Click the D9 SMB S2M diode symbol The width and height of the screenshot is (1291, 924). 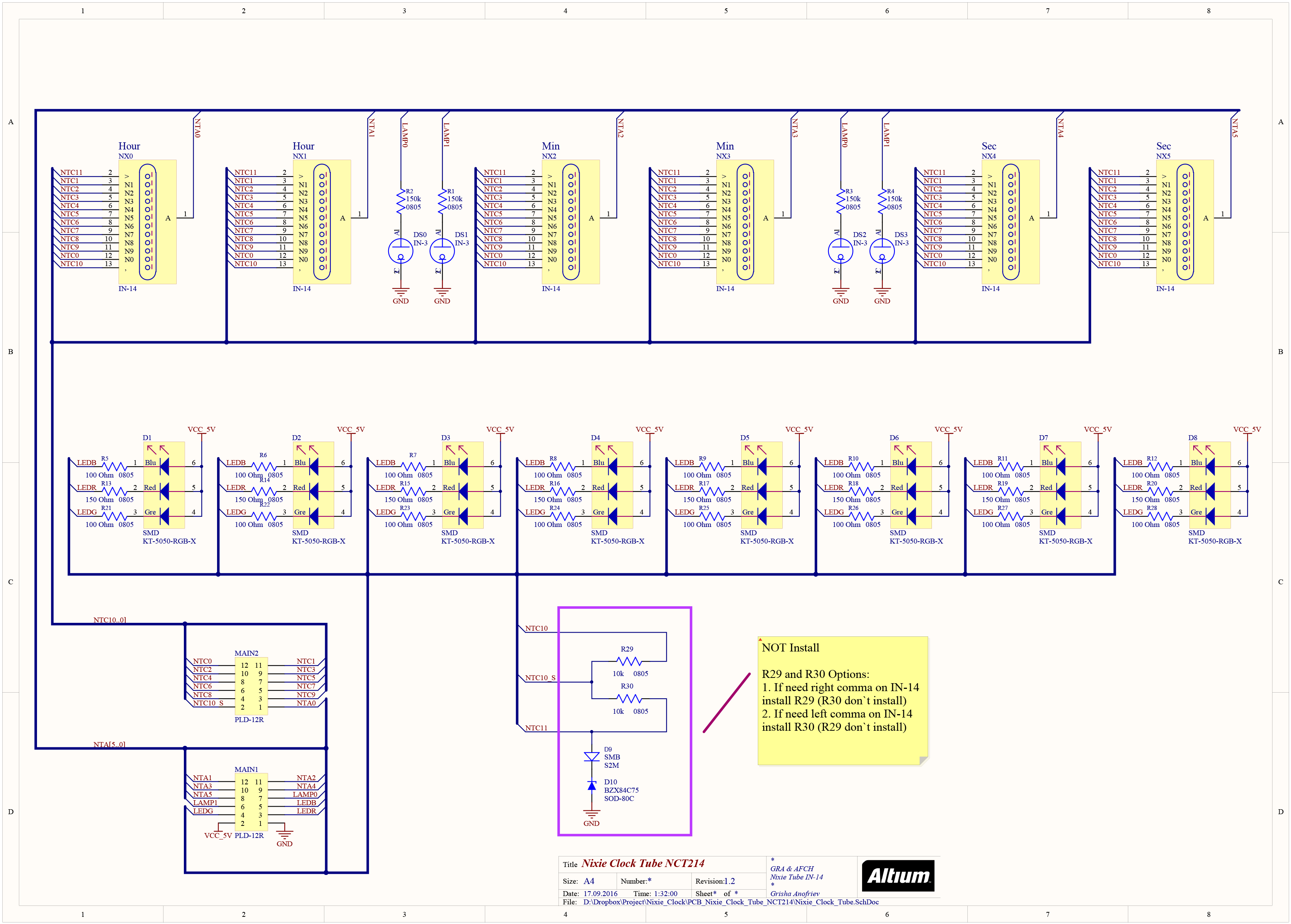pyautogui.click(x=591, y=756)
